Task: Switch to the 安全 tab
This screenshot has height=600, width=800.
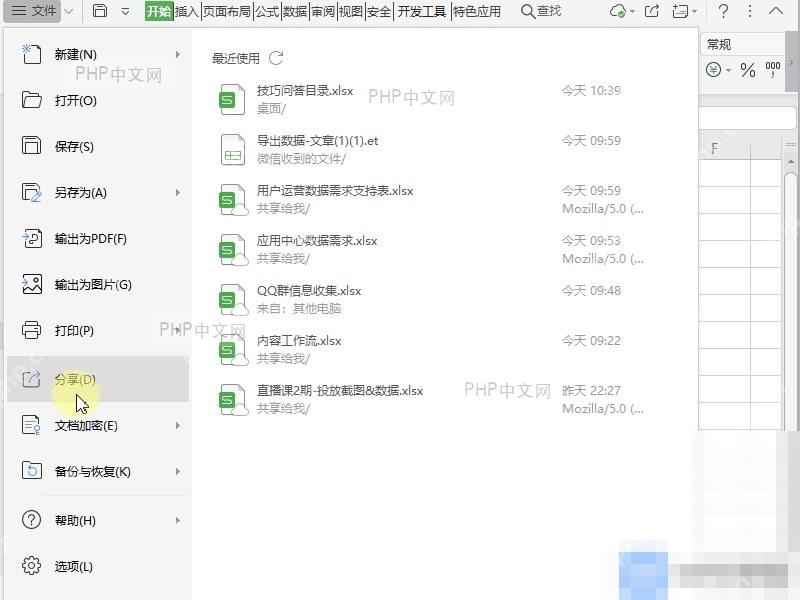Action: pos(379,11)
